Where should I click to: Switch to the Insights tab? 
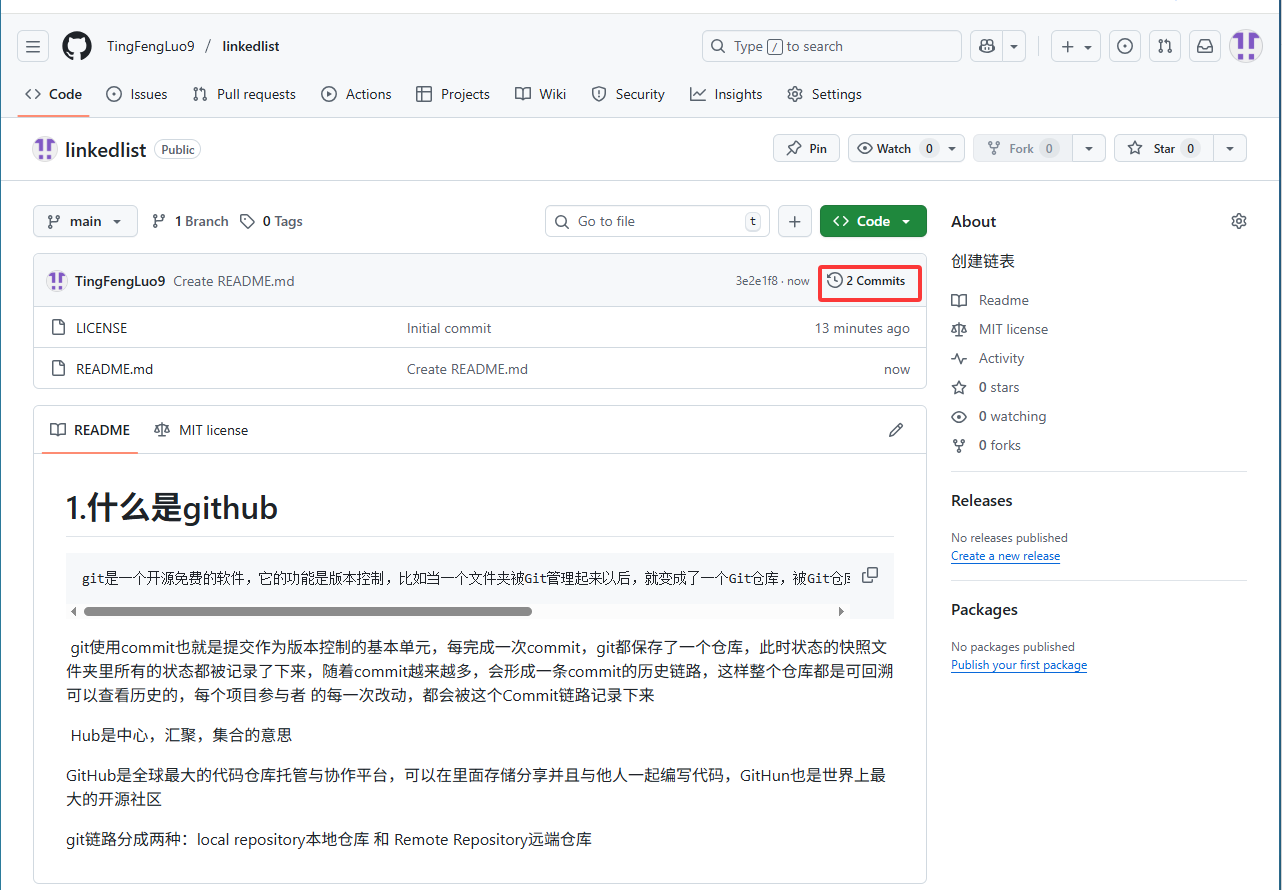(726, 94)
